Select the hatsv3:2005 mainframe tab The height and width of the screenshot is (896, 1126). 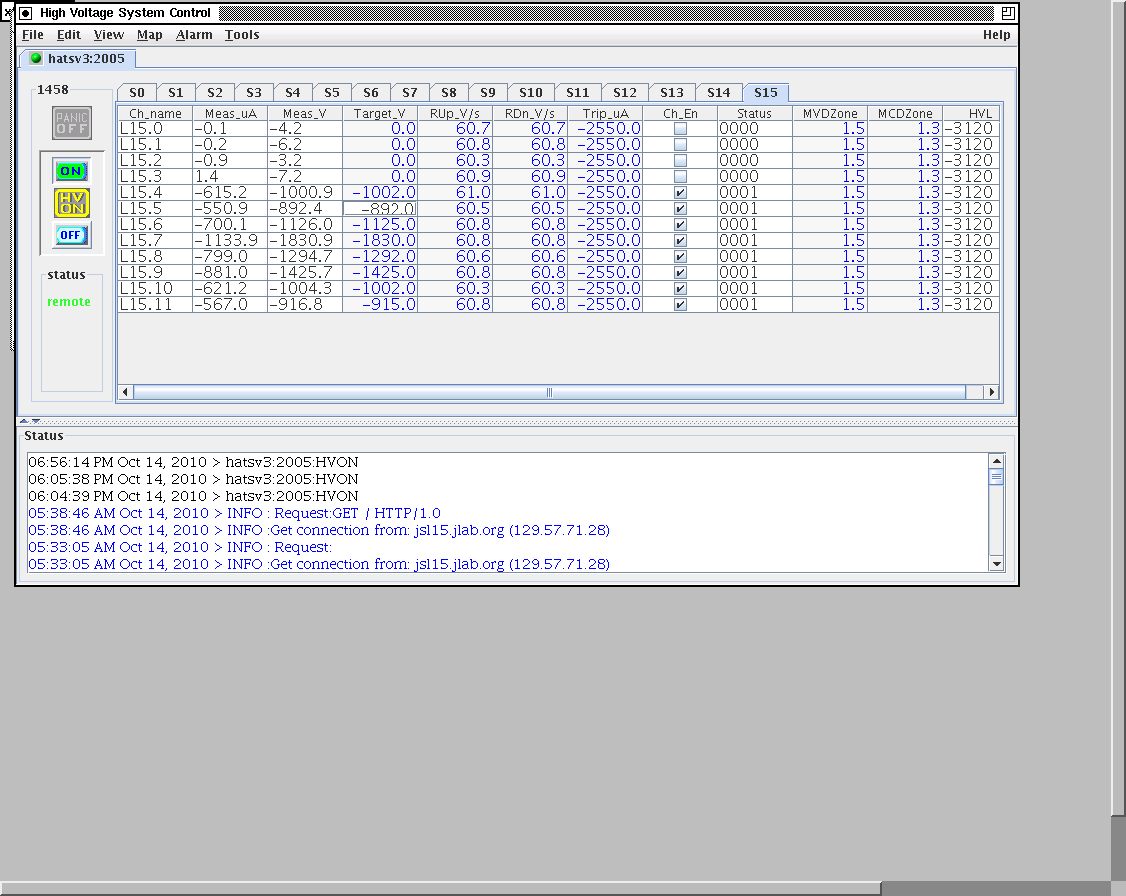click(x=77, y=58)
